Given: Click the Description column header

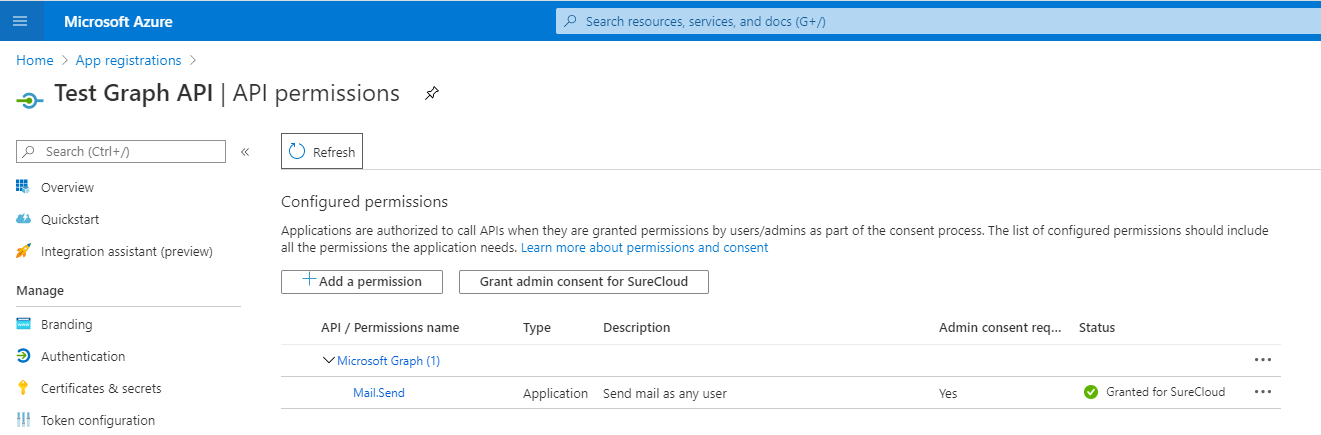Looking at the screenshot, I should (637, 327).
